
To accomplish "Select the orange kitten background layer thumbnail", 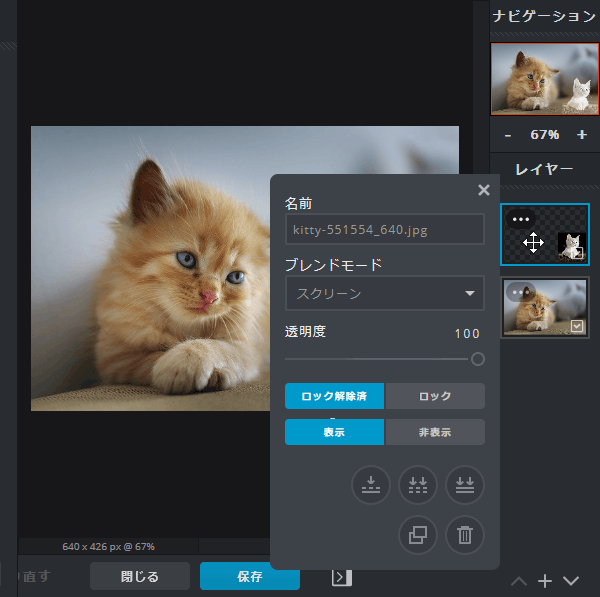I will 545,307.
